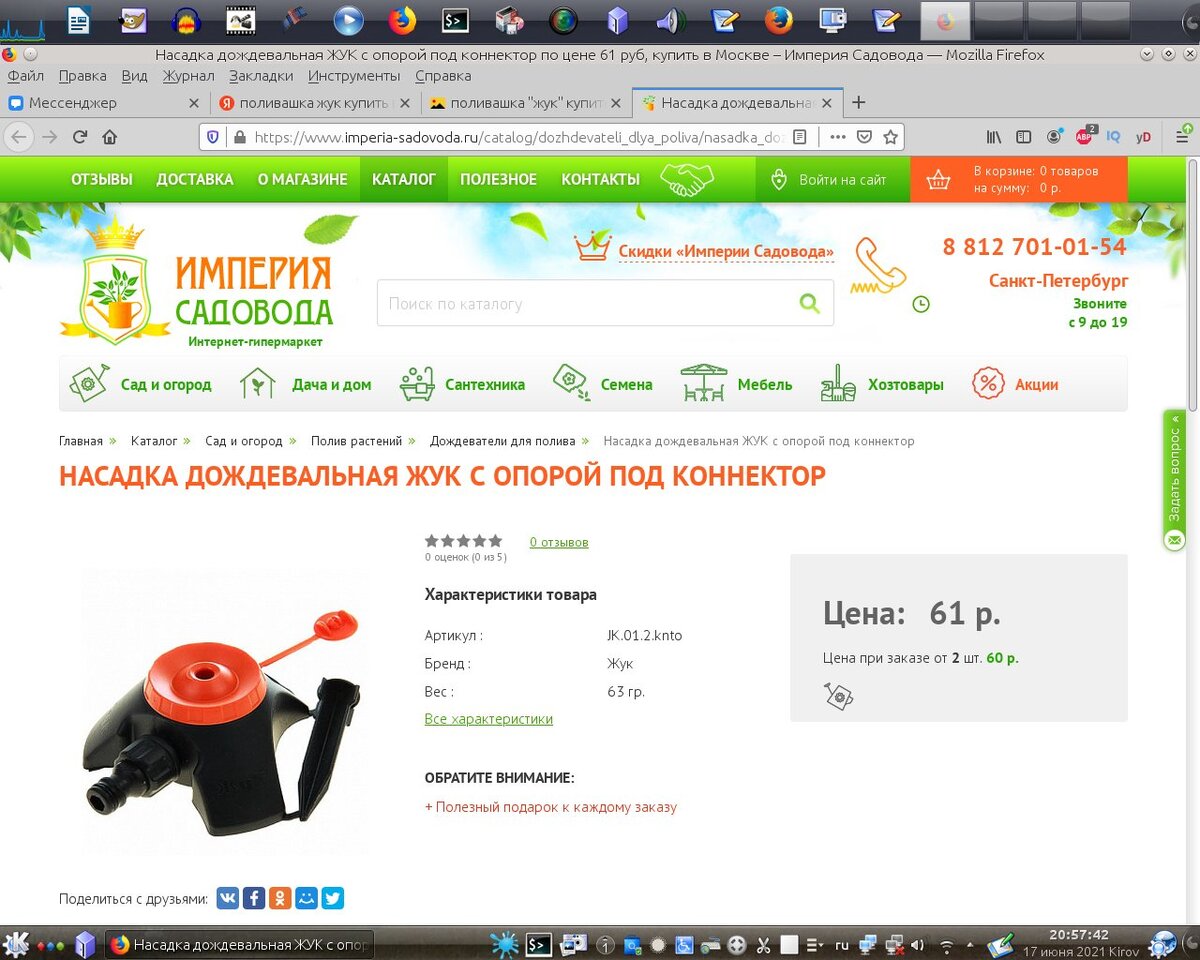Switch to the Мессенджер tab

tap(105, 103)
